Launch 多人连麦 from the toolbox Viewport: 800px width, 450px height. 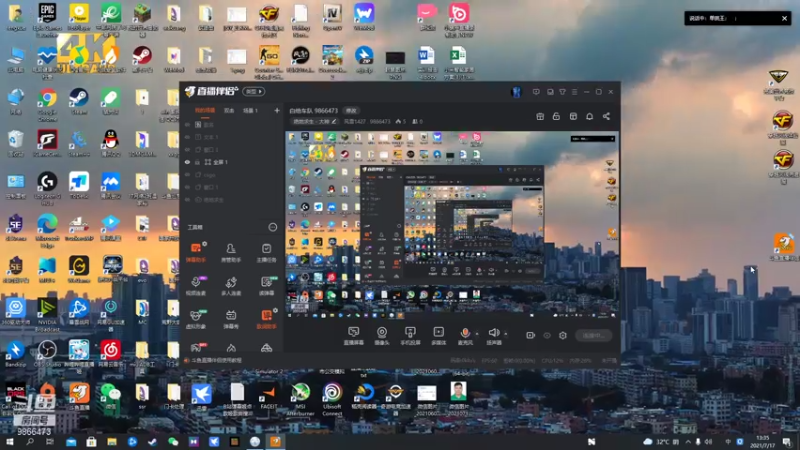coord(231,286)
